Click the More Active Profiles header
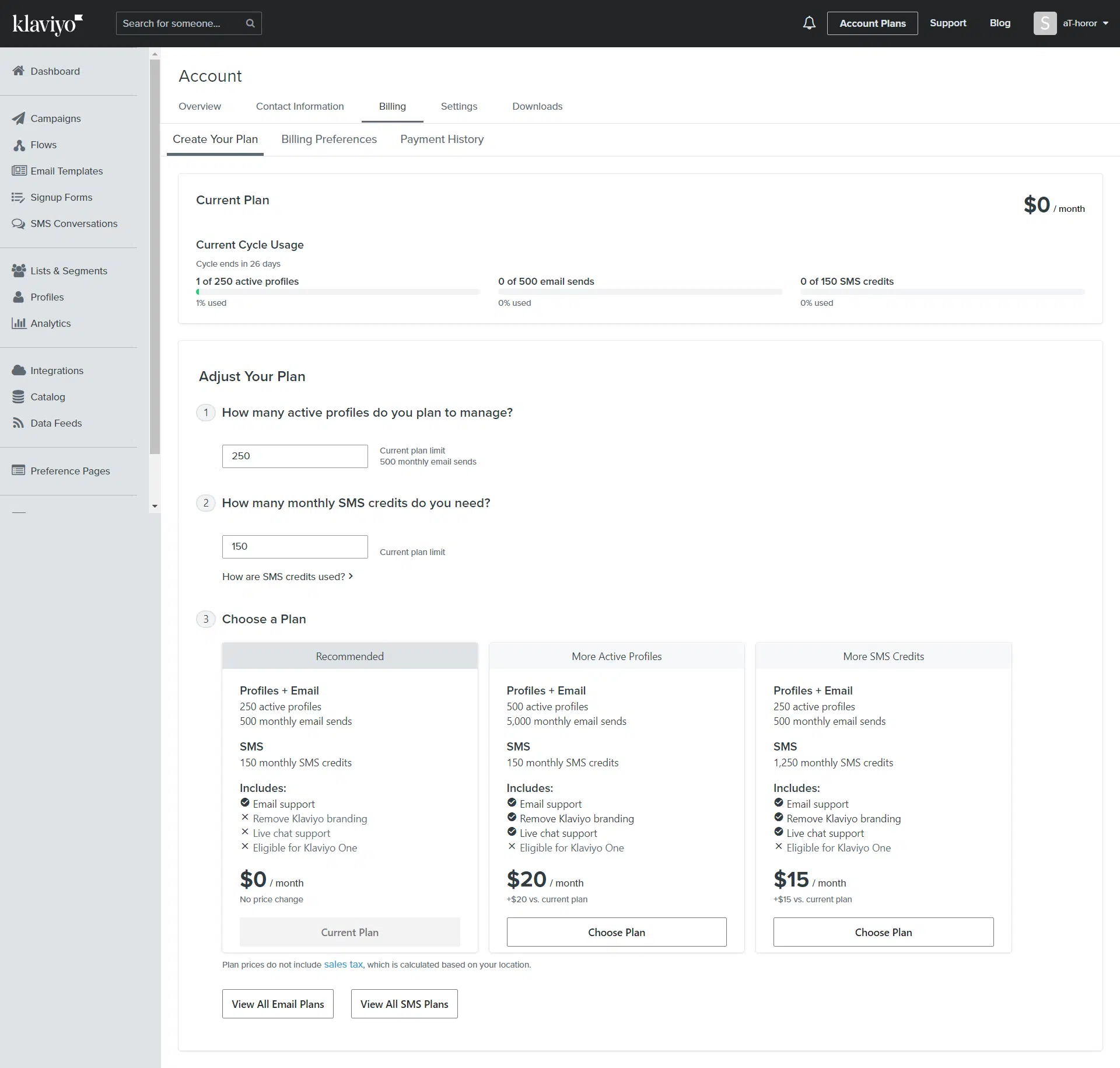This screenshot has width=1120, height=1068. pyautogui.click(x=617, y=656)
